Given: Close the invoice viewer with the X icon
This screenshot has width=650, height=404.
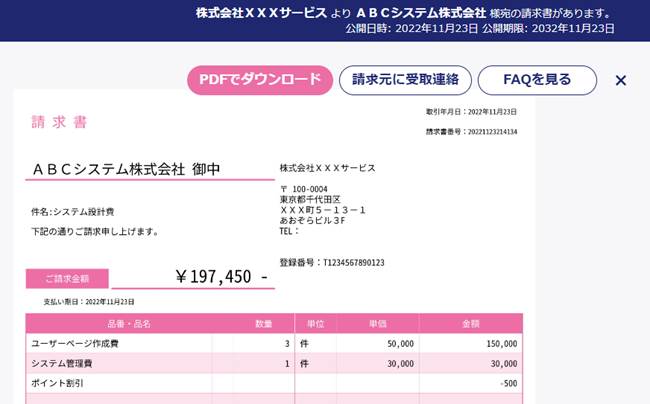Looking at the screenshot, I should pos(621,80).
